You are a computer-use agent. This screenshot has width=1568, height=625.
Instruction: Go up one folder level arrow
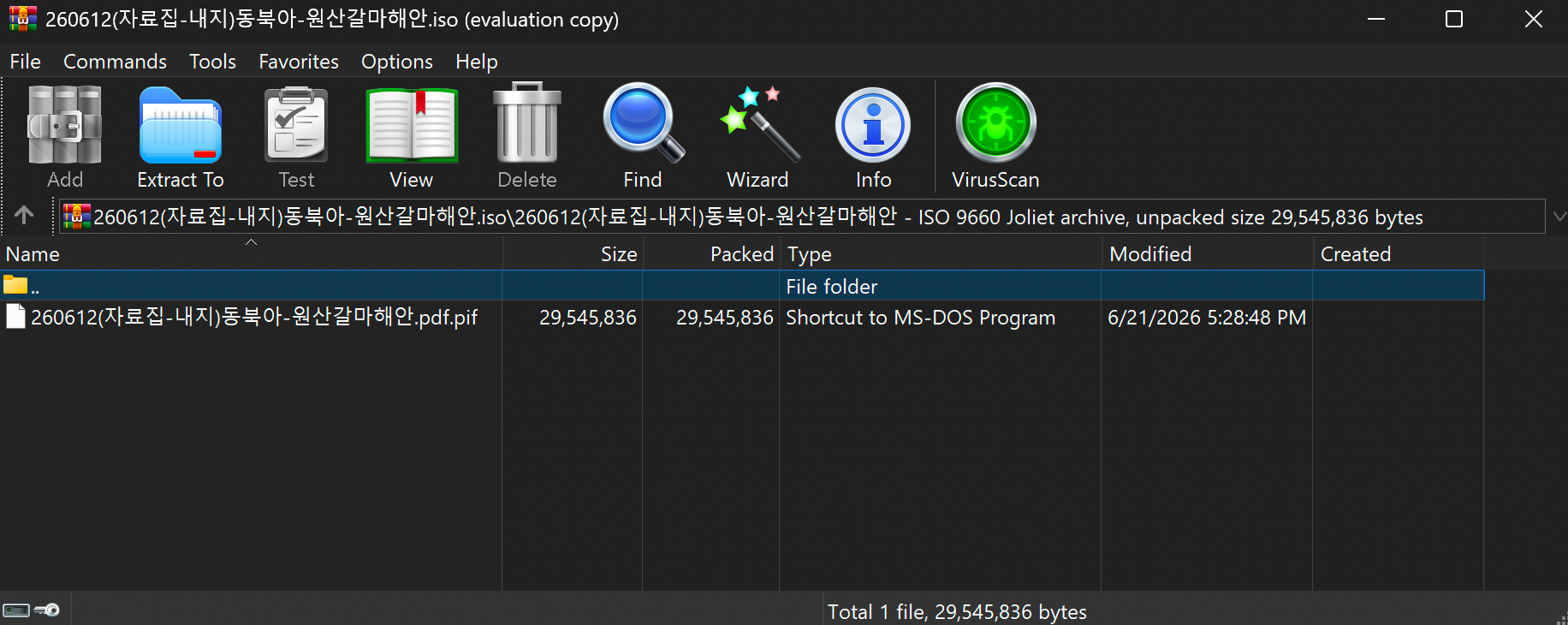click(x=24, y=216)
